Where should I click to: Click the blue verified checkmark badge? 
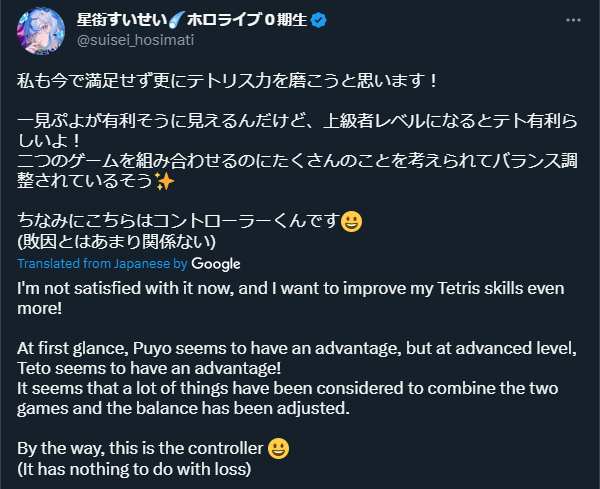(318, 20)
